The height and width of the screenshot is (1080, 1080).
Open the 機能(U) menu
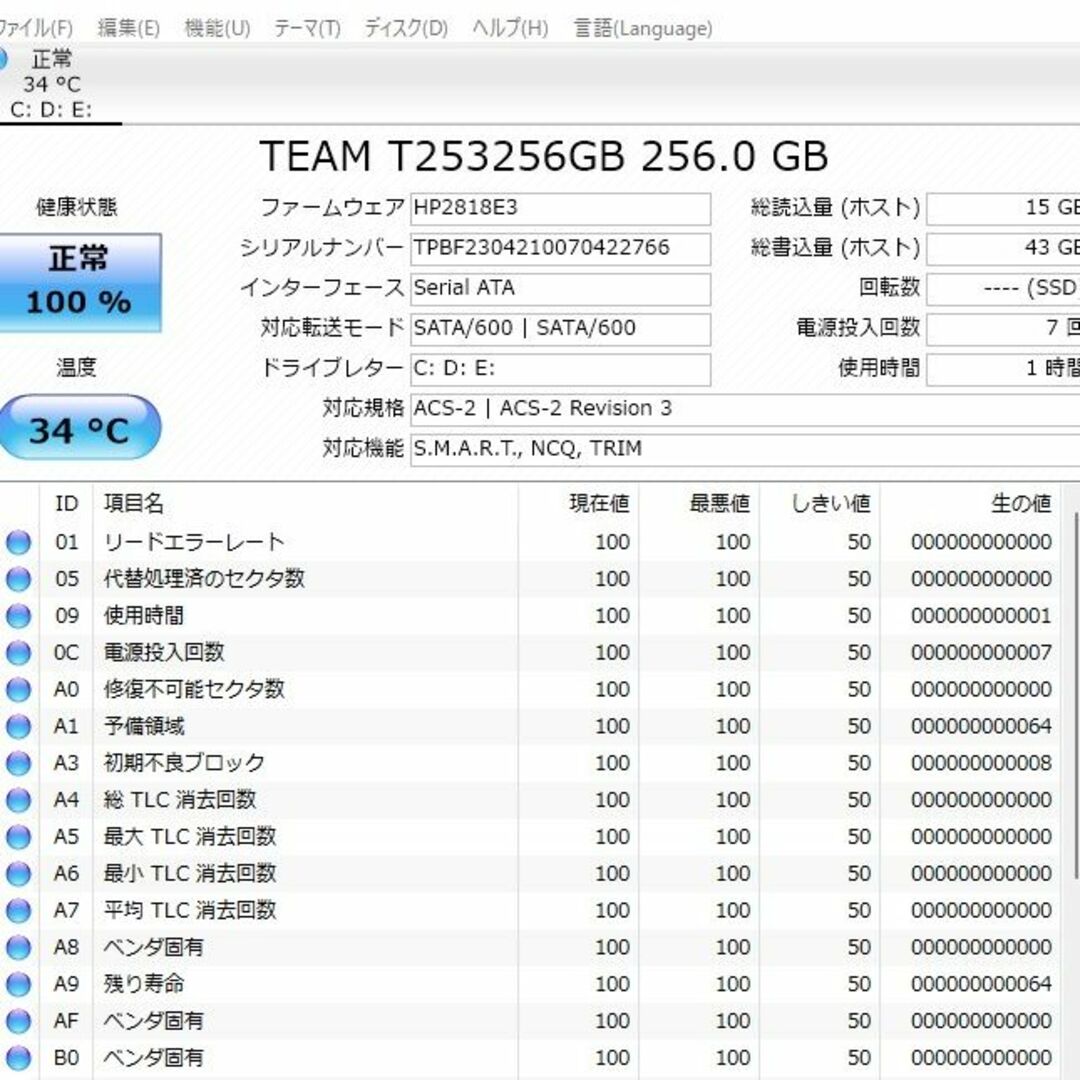[218, 28]
